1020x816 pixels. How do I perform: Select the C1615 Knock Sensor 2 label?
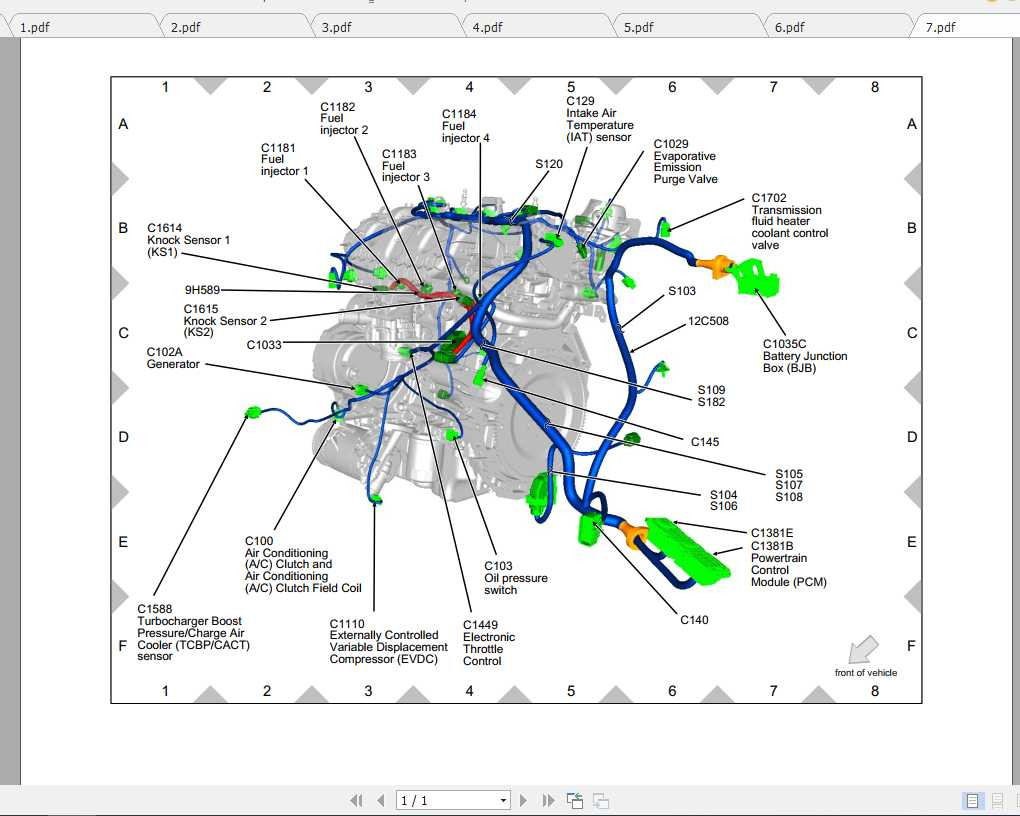point(225,320)
